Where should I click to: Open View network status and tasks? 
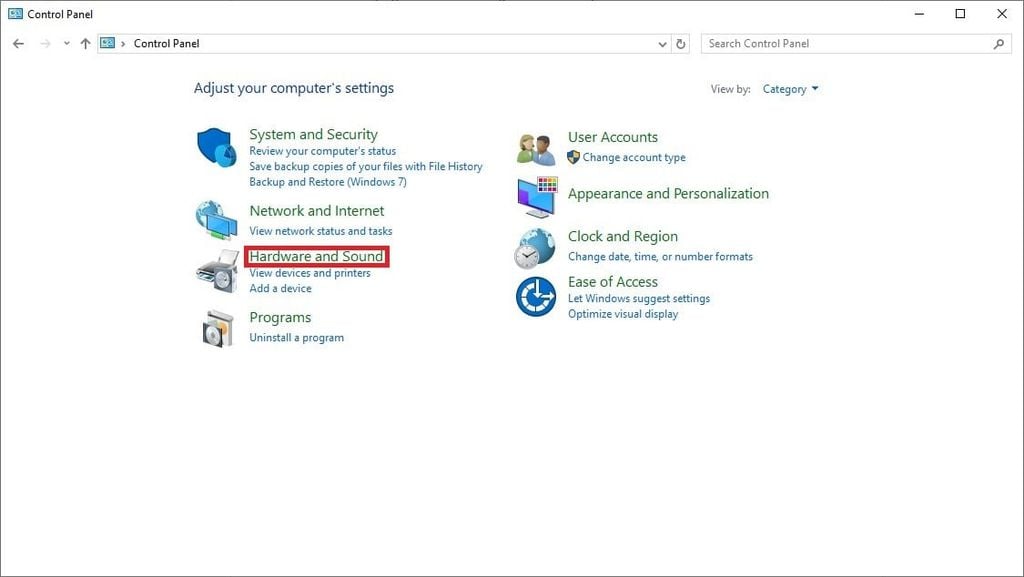(x=320, y=231)
